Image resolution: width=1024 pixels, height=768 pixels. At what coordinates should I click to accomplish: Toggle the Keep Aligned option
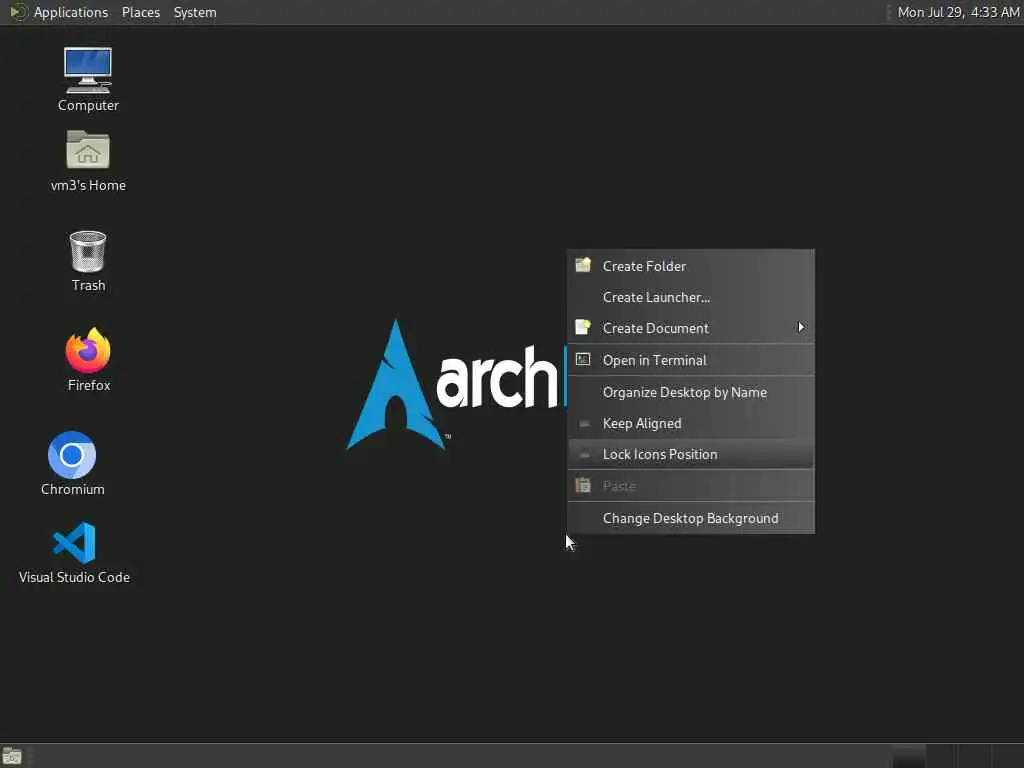(x=691, y=423)
